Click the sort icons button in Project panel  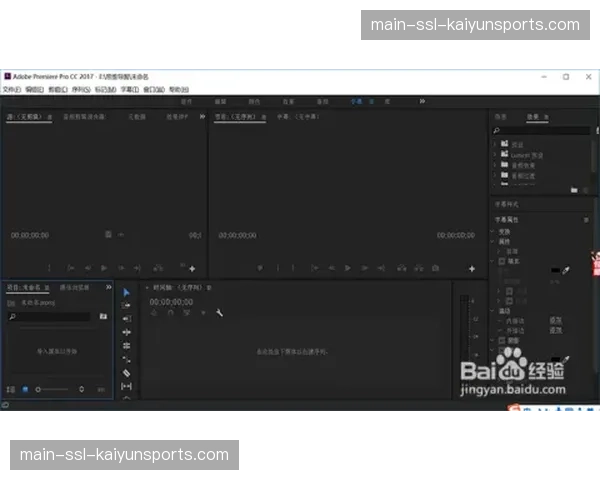[82, 389]
